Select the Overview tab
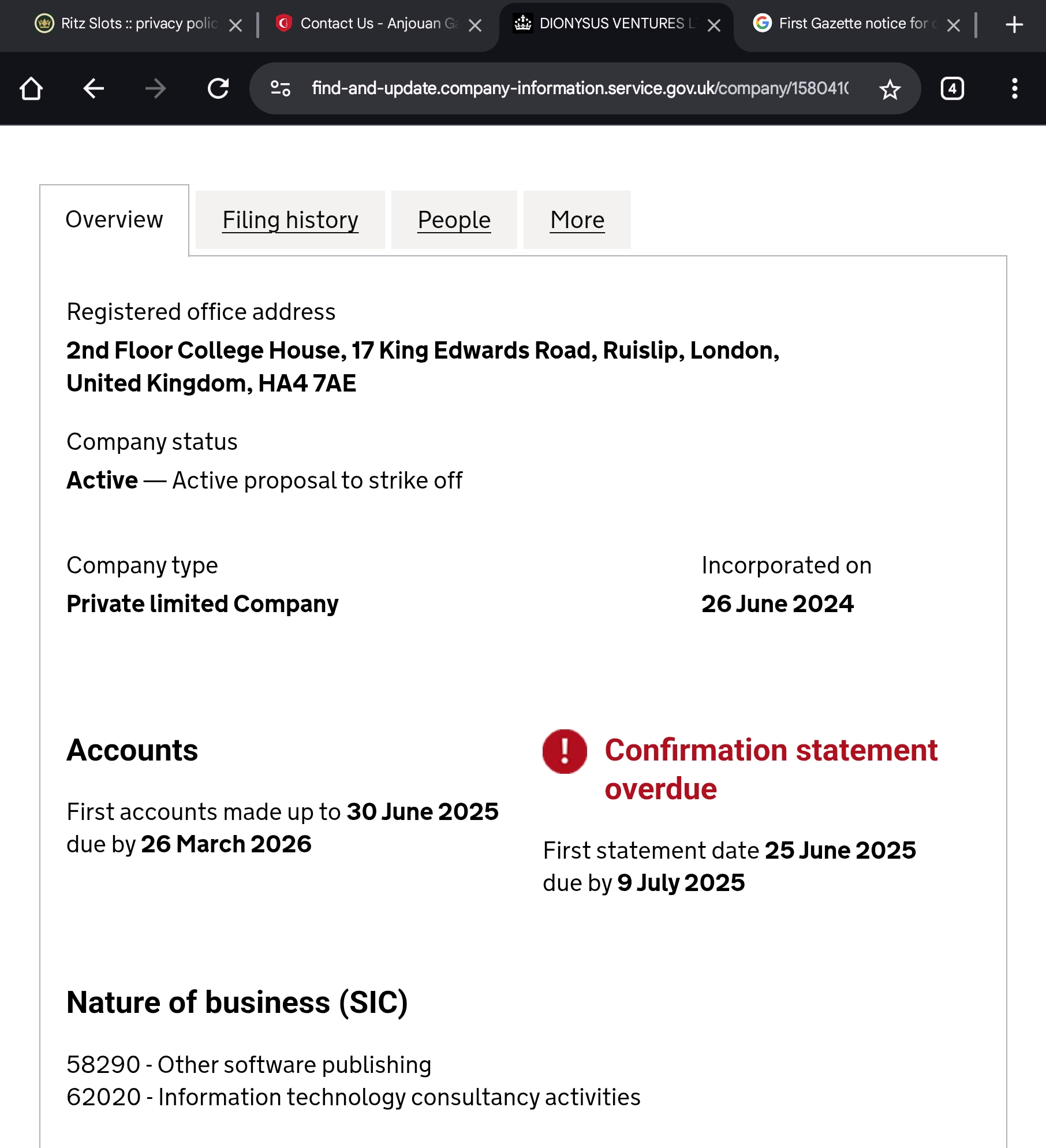1046x1148 pixels. point(114,220)
